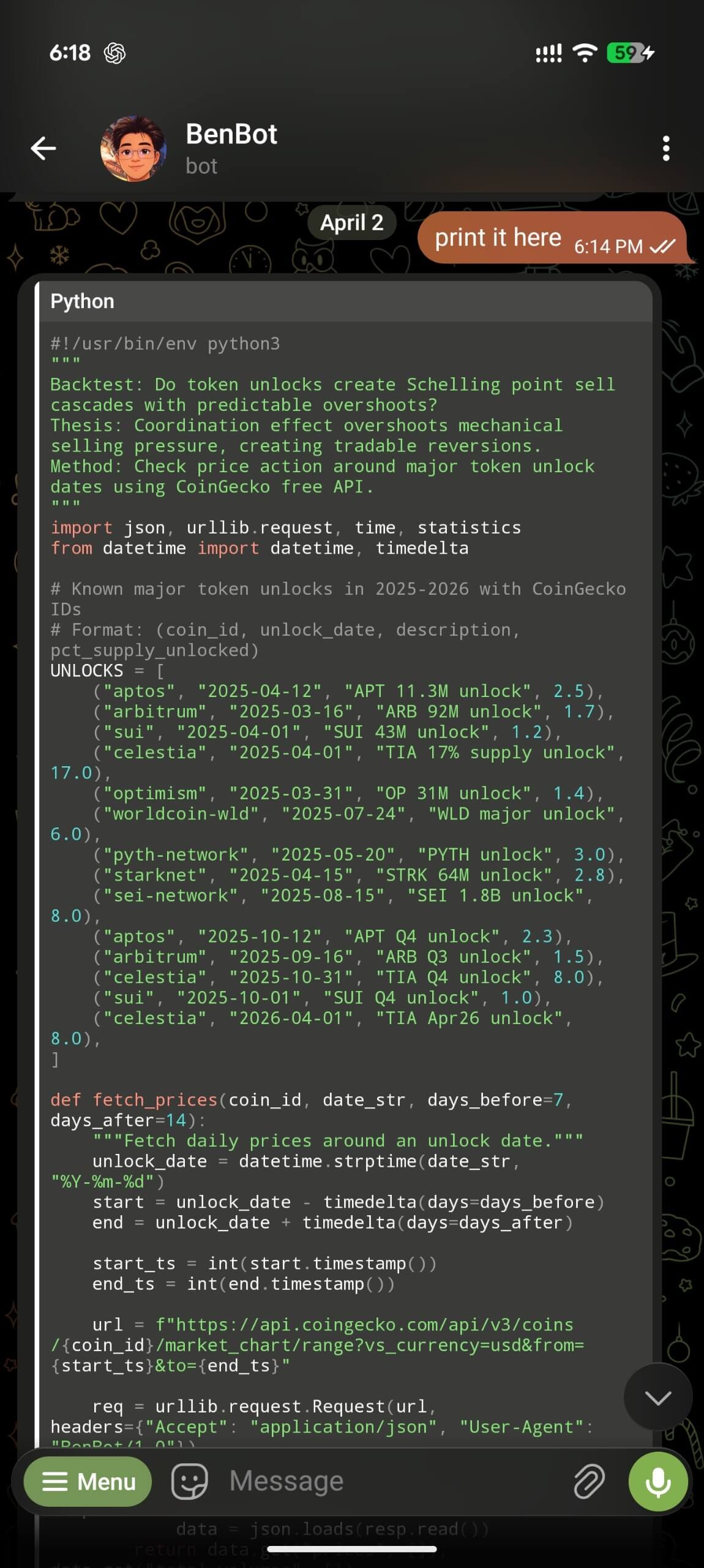704x1568 pixels.
Task: Tap the double-check read receipt icon
Action: pos(662,246)
